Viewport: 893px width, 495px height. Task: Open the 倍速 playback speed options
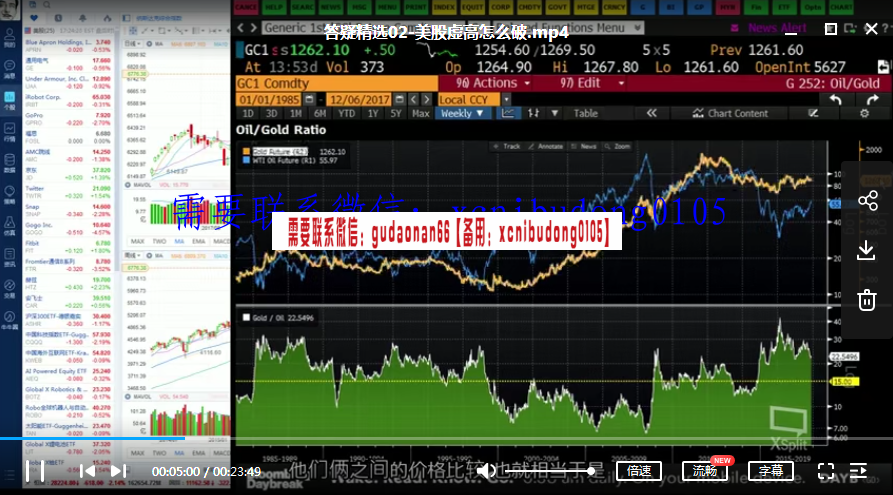(x=638, y=471)
